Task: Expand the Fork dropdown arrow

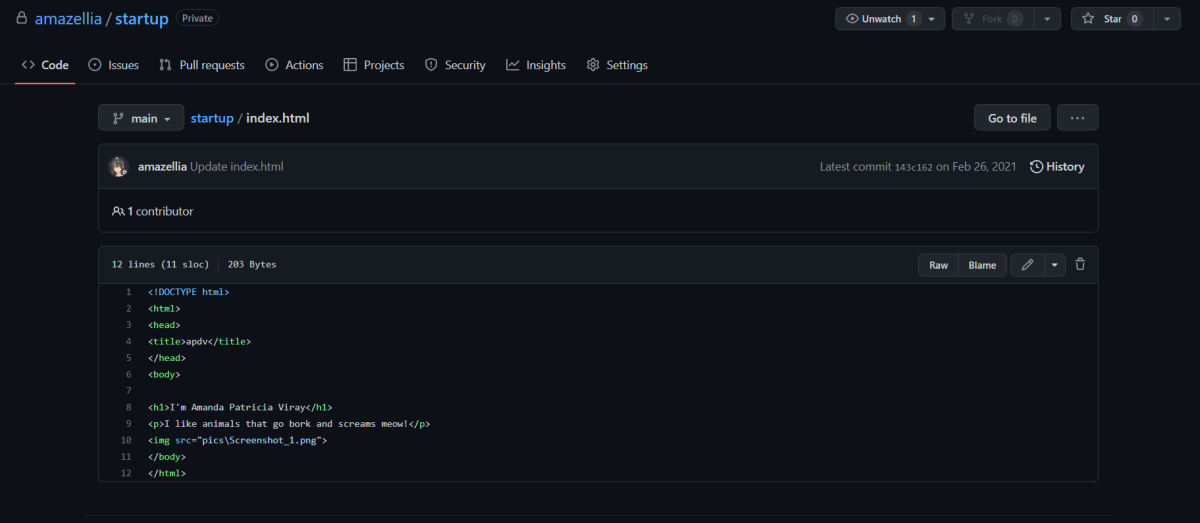Action: click(1047, 19)
